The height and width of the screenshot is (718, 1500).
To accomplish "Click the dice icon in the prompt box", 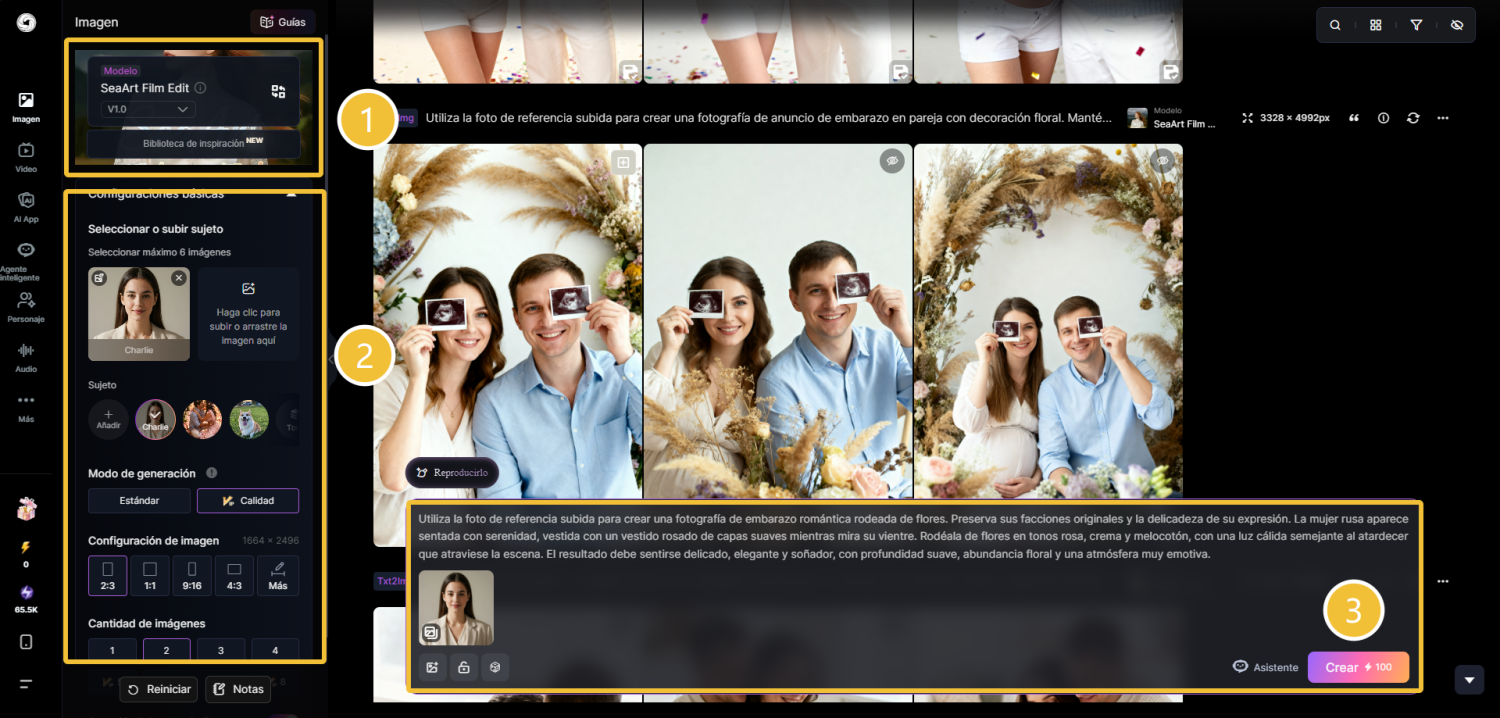I will tap(495, 667).
